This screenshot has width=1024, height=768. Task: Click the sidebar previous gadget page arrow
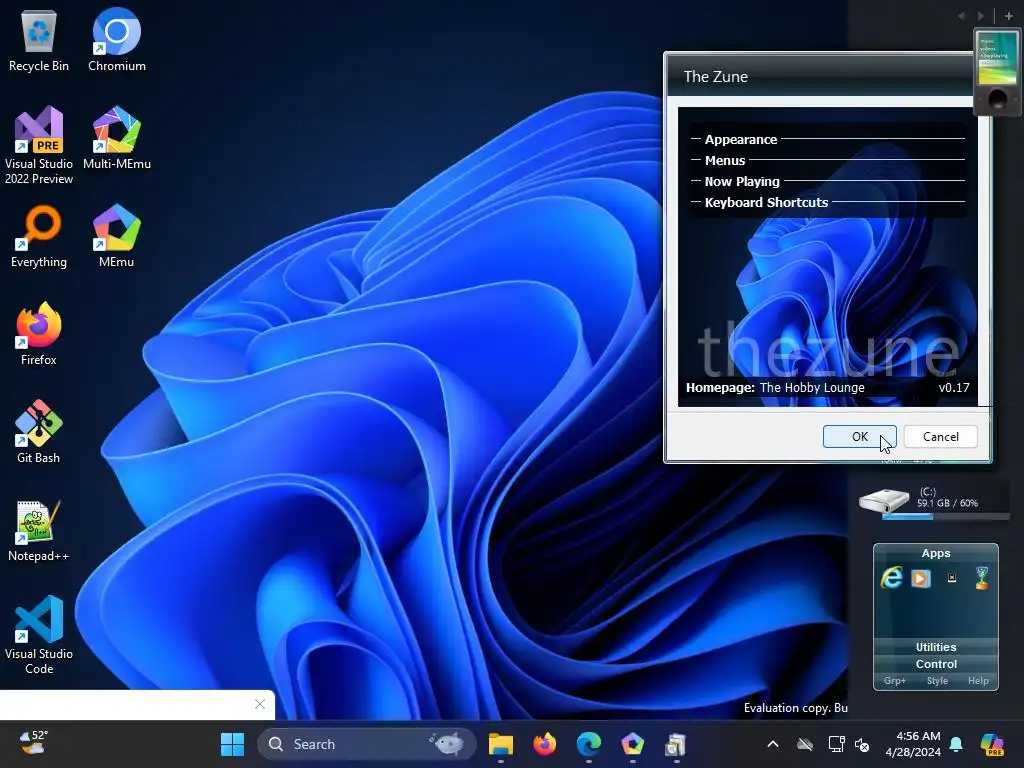[x=961, y=16]
